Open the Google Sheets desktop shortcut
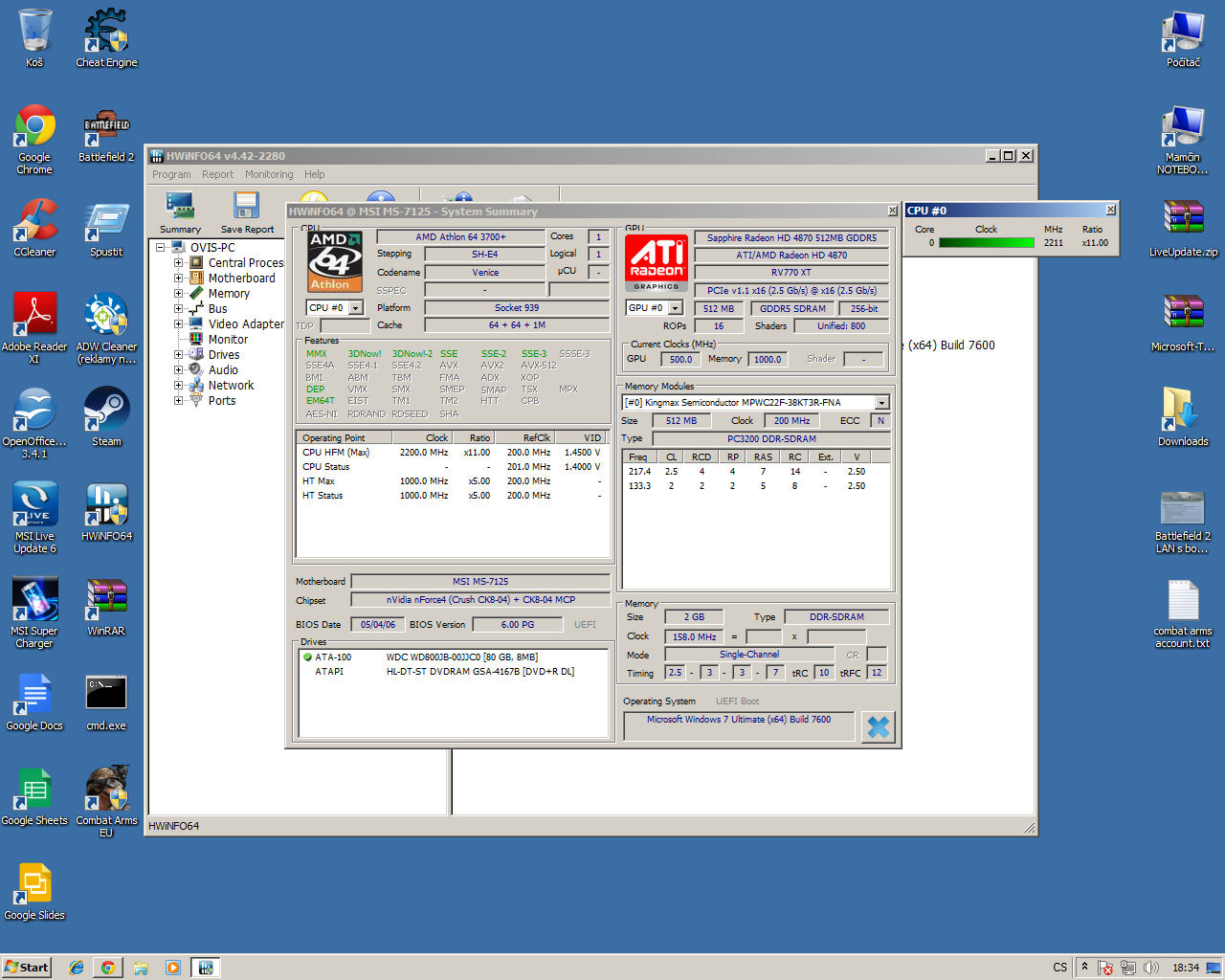 coord(34,796)
